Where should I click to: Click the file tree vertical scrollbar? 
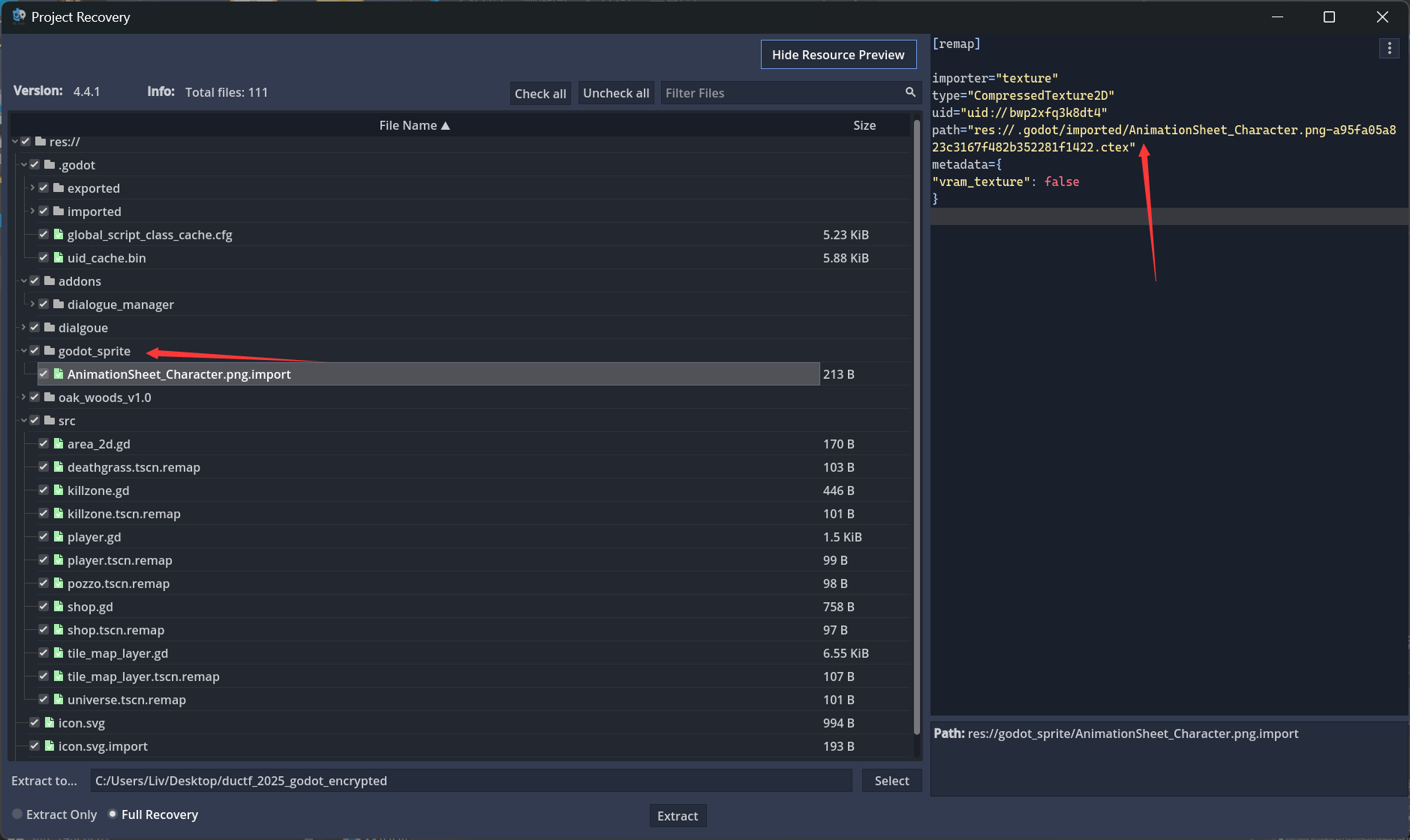coord(916,427)
